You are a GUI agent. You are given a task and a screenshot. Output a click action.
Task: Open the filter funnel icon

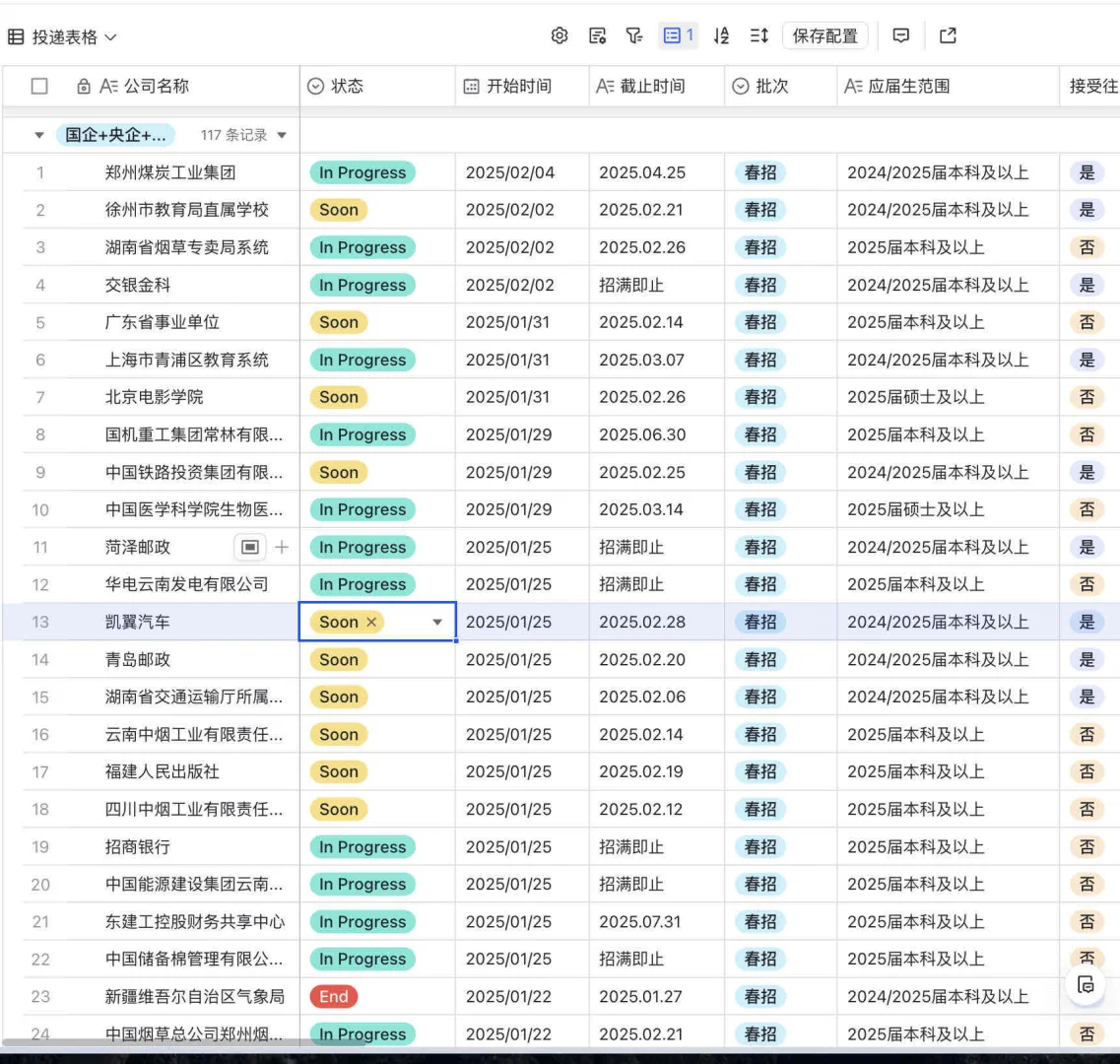point(634,35)
